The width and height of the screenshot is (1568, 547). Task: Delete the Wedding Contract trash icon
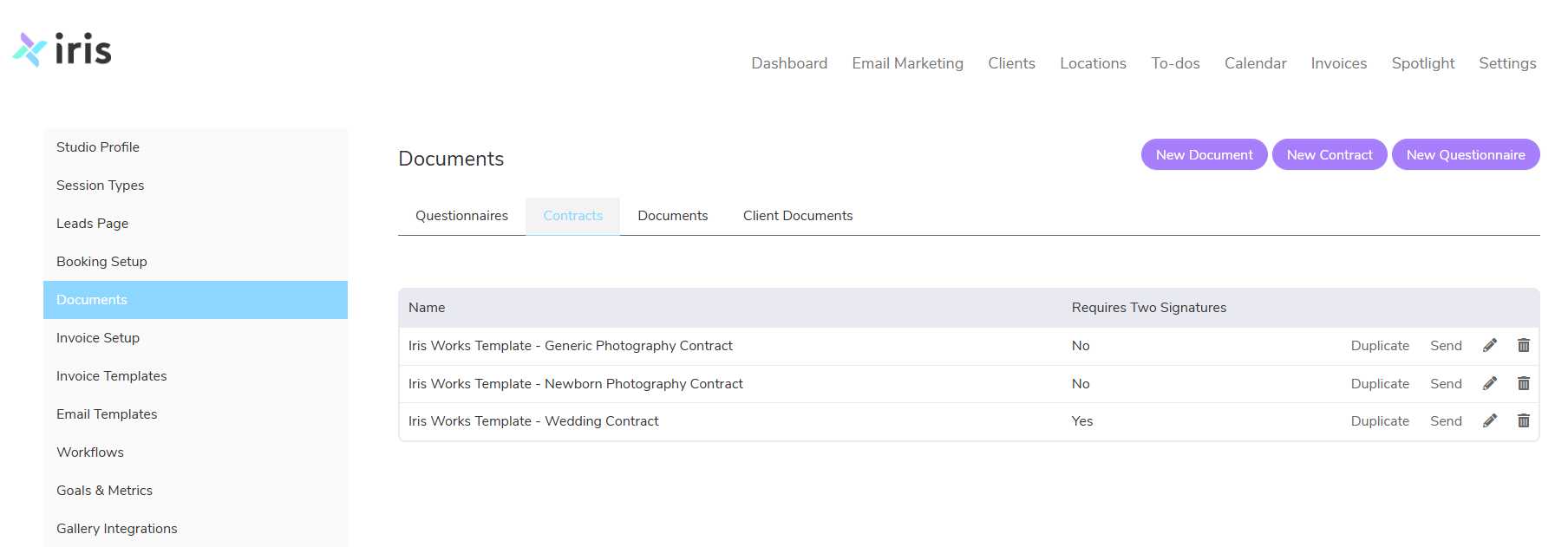click(1523, 421)
